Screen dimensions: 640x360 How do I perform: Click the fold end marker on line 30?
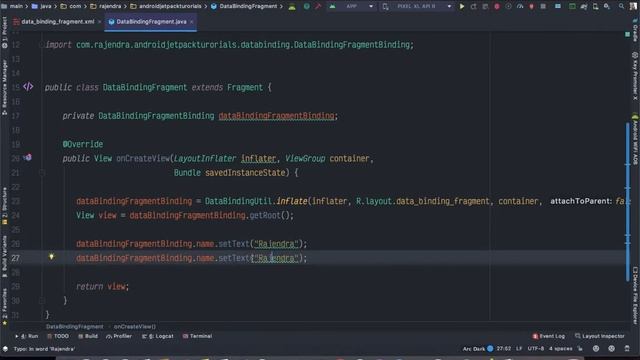[x=42, y=300]
